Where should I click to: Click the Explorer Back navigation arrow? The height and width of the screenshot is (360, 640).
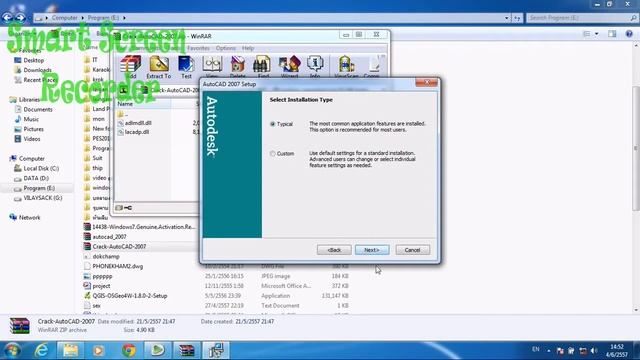click(7, 18)
